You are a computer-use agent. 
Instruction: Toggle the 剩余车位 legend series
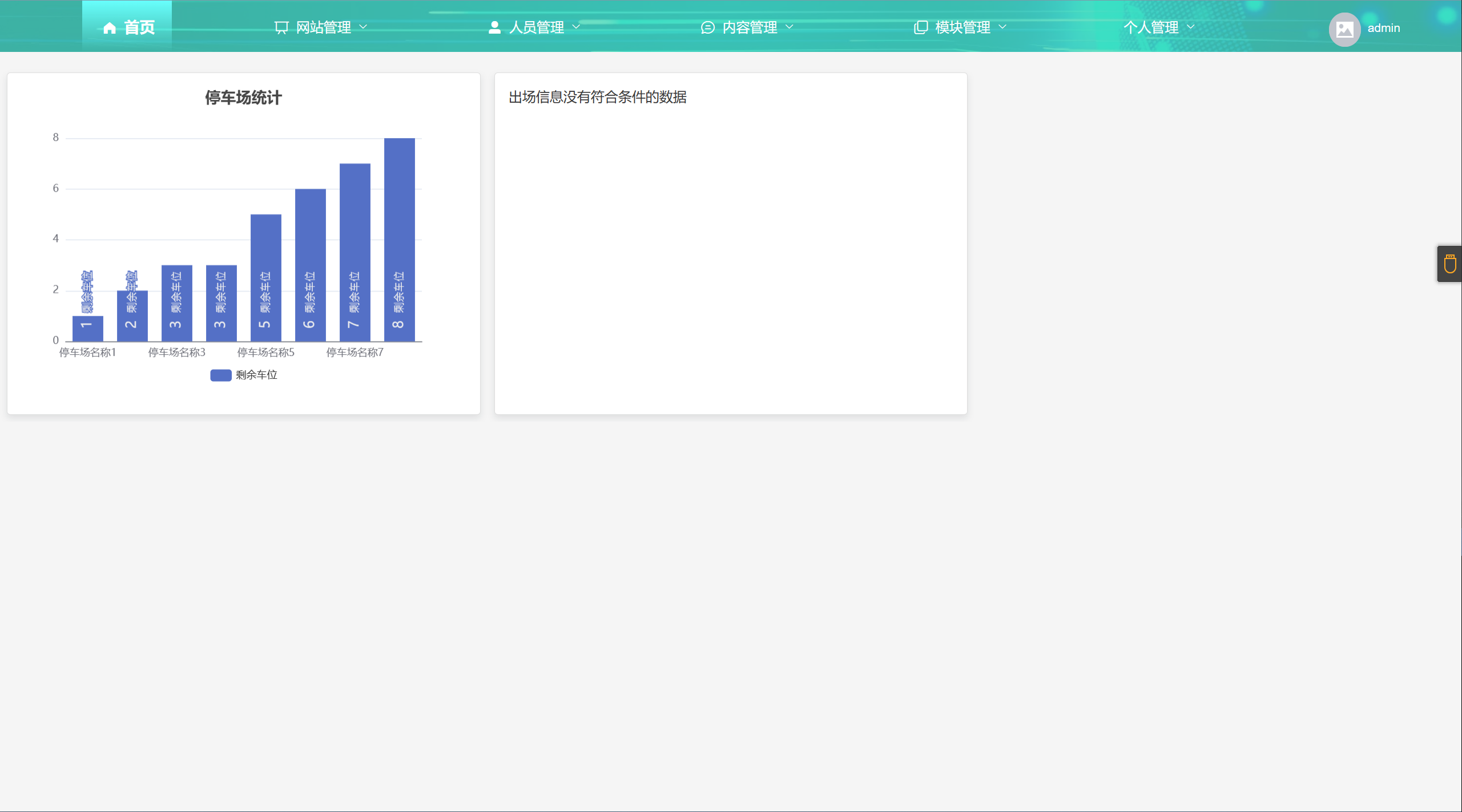[256, 375]
